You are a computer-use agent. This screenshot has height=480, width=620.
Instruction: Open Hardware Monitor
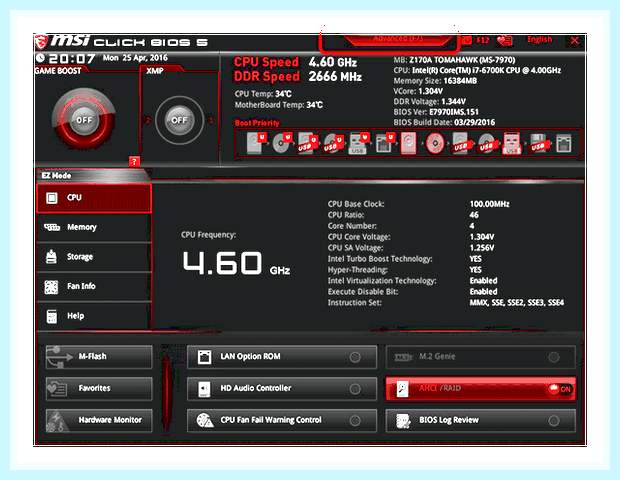[x=99, y=420]
